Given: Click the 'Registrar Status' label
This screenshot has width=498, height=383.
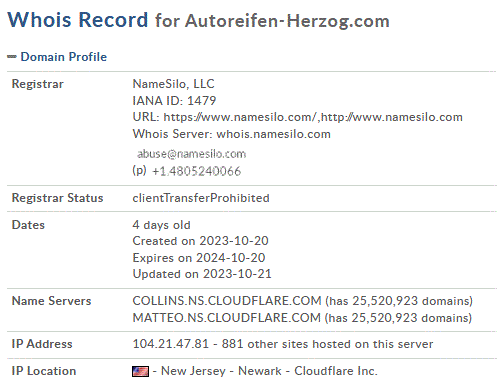Looking at the screenshot, I should click(x=57, y=198).
